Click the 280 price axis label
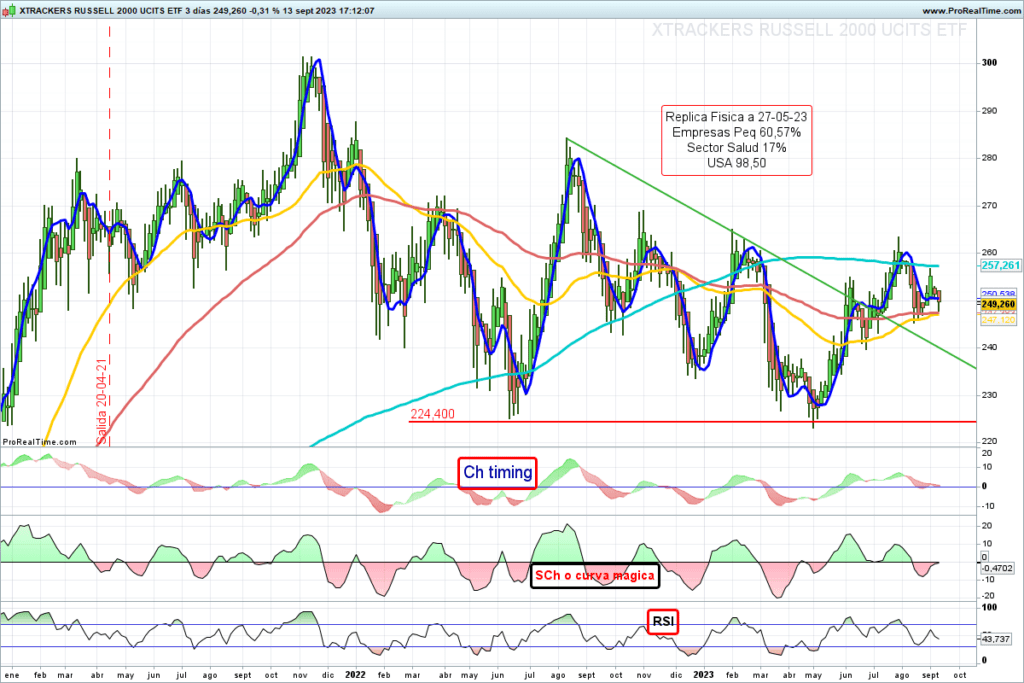Image resolution: width=1024 pixels, height=683 pixels. coord(989,158)
